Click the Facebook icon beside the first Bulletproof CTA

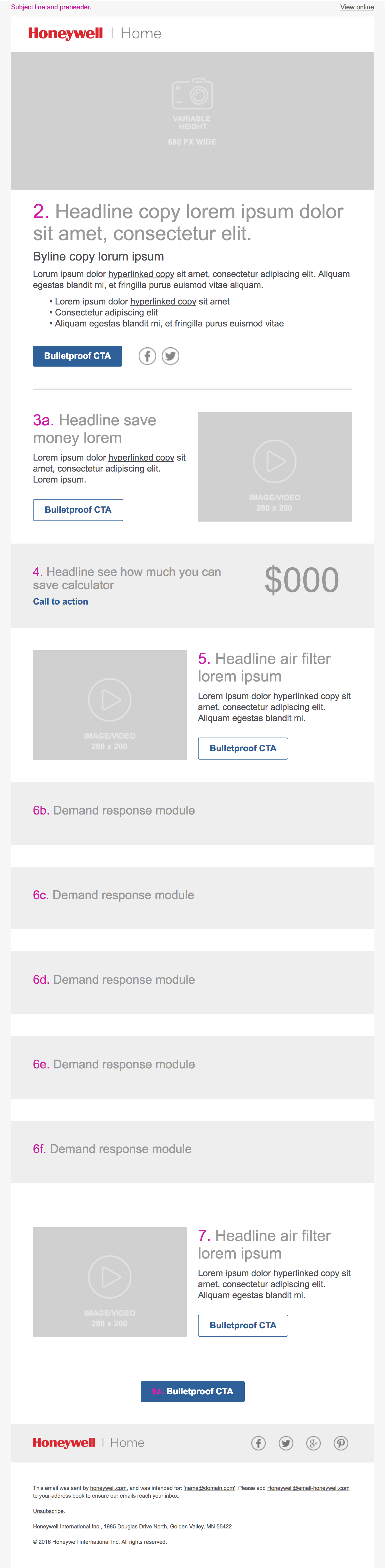[x=147, y=356]
